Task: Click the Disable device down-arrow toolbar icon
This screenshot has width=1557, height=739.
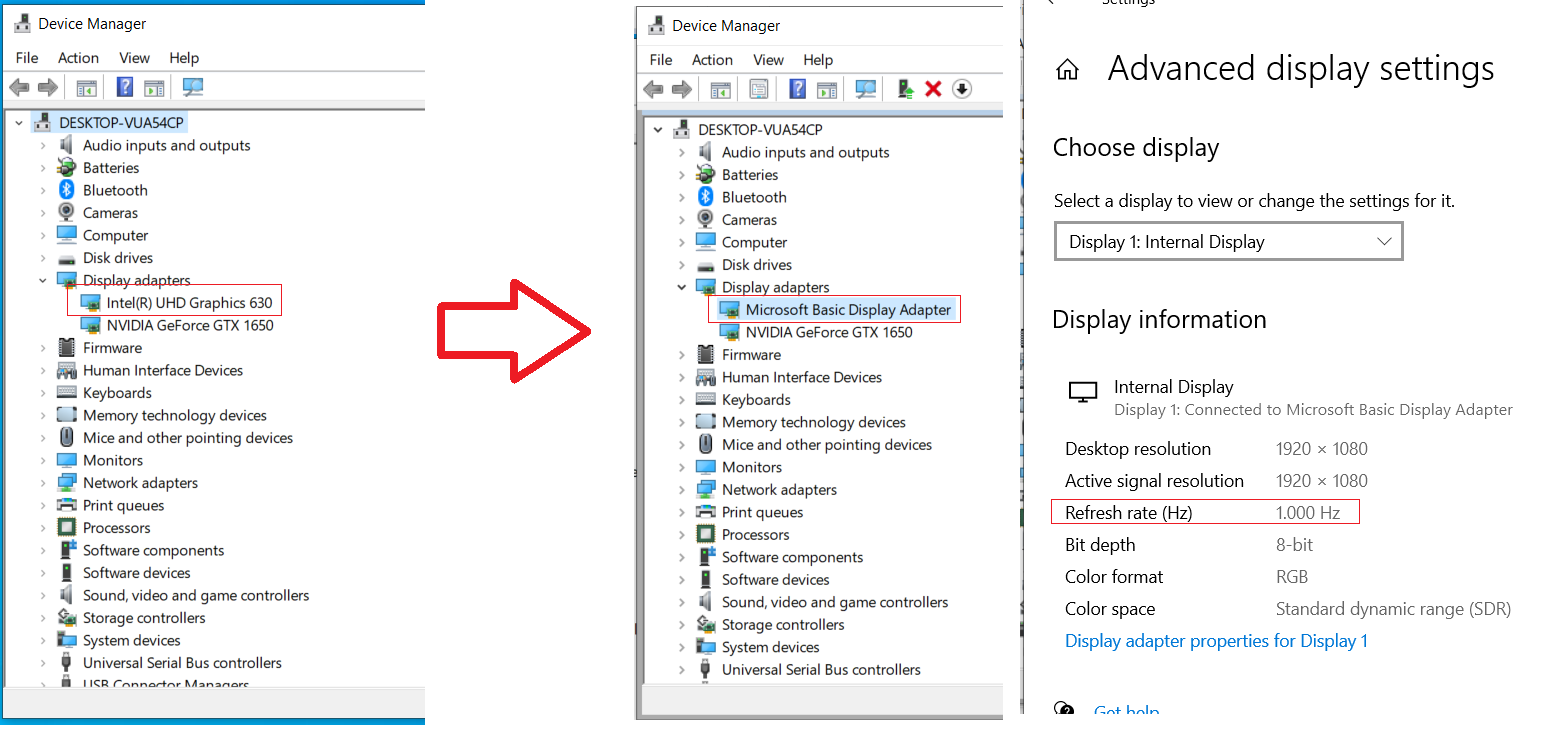Action: pos(962,89)
